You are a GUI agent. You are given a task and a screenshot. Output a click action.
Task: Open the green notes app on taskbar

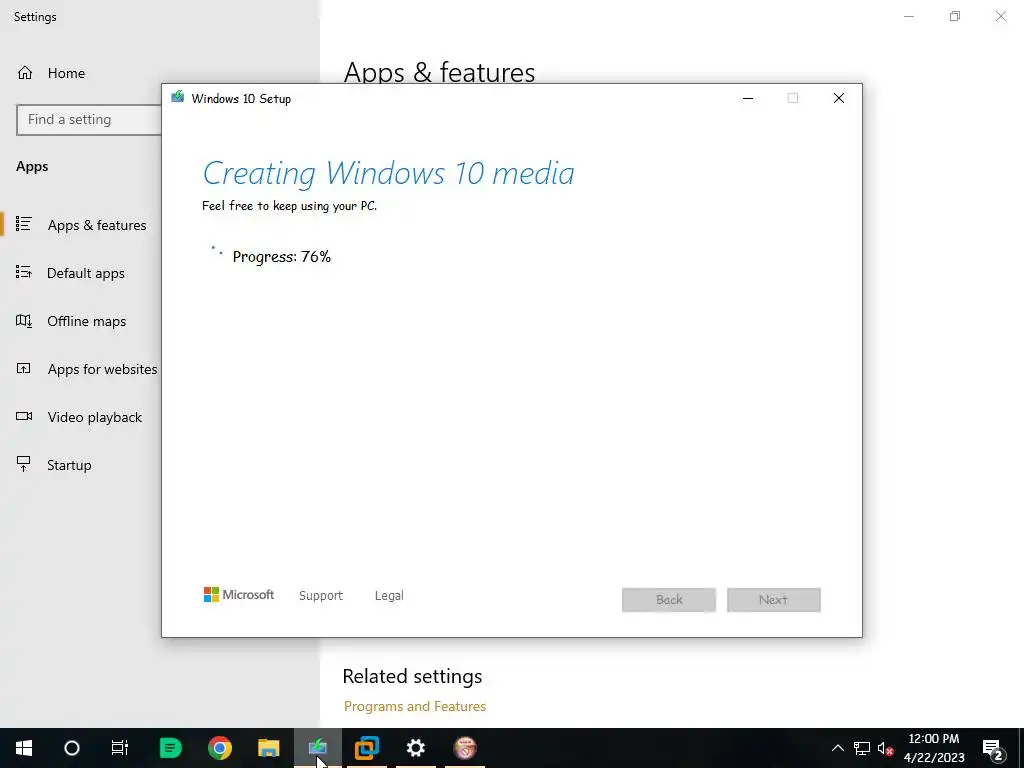[170, 748]
